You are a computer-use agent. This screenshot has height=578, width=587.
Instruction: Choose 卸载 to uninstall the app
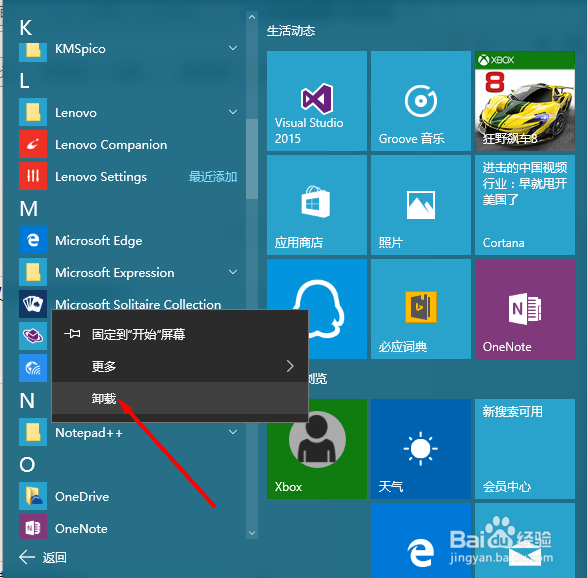coord(180,398)
